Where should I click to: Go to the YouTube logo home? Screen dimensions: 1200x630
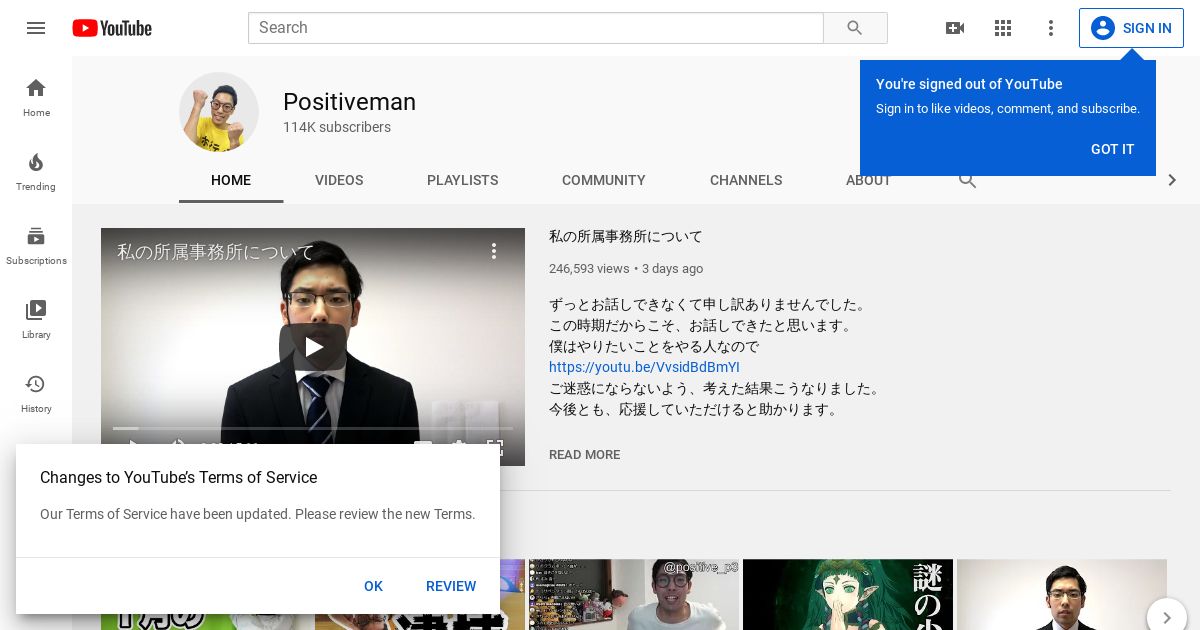(x=112, y=28)
